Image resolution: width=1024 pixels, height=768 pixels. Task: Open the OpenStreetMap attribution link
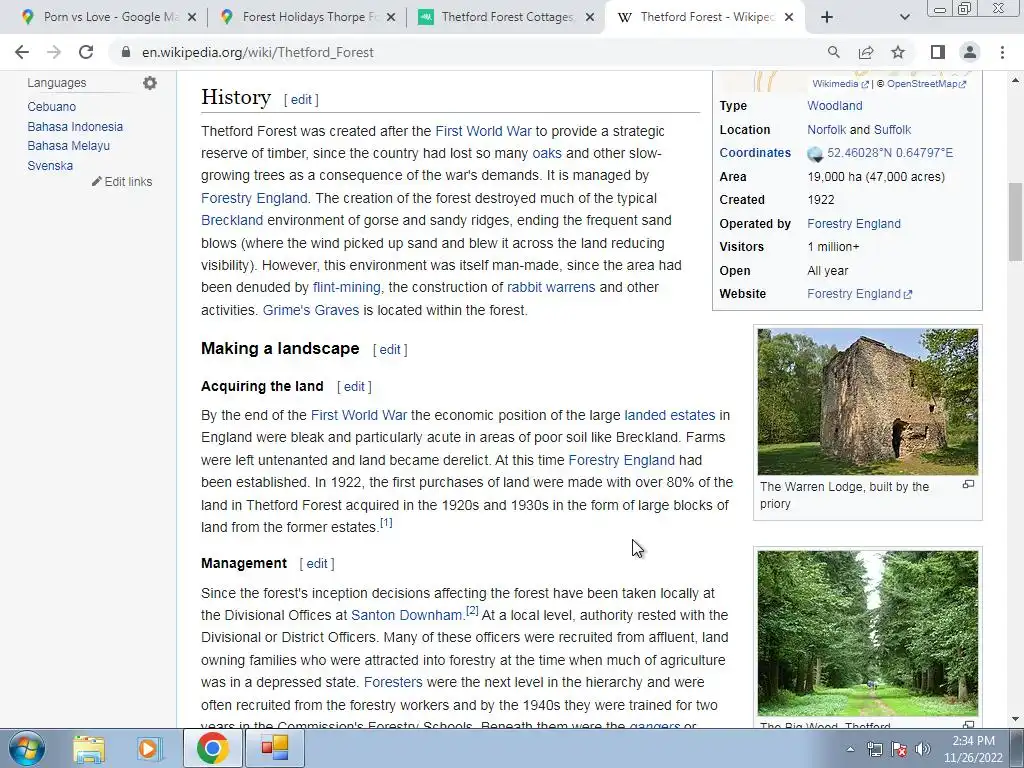[x=926, y=84]
